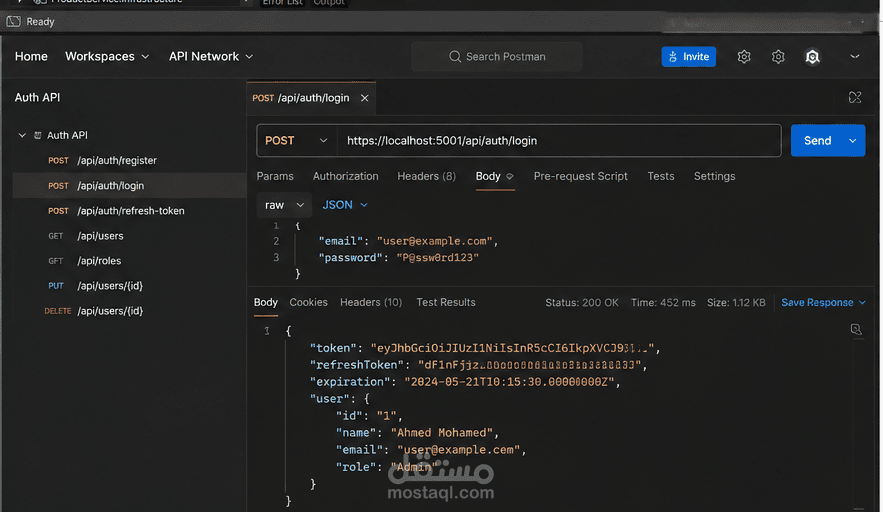This screenshot has width=883, height=512.
Task: Open the response Headers (10) tab
Action: tap(371, 302)
